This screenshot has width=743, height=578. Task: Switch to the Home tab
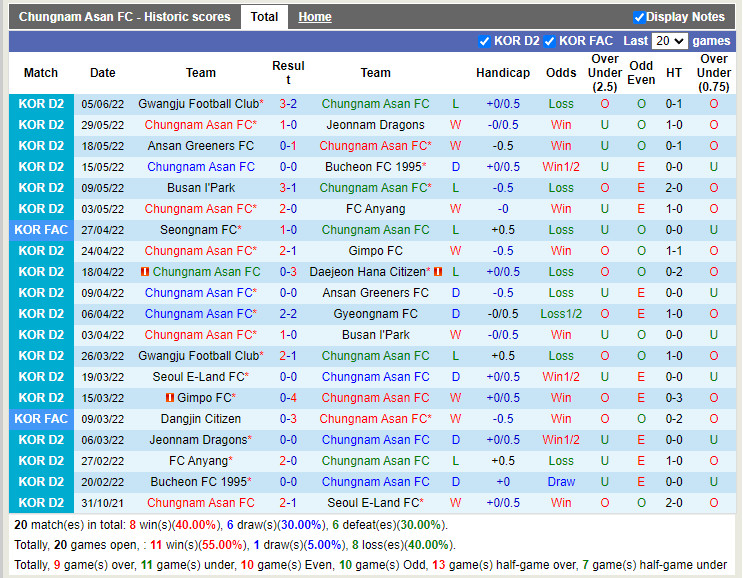point(315,17)
